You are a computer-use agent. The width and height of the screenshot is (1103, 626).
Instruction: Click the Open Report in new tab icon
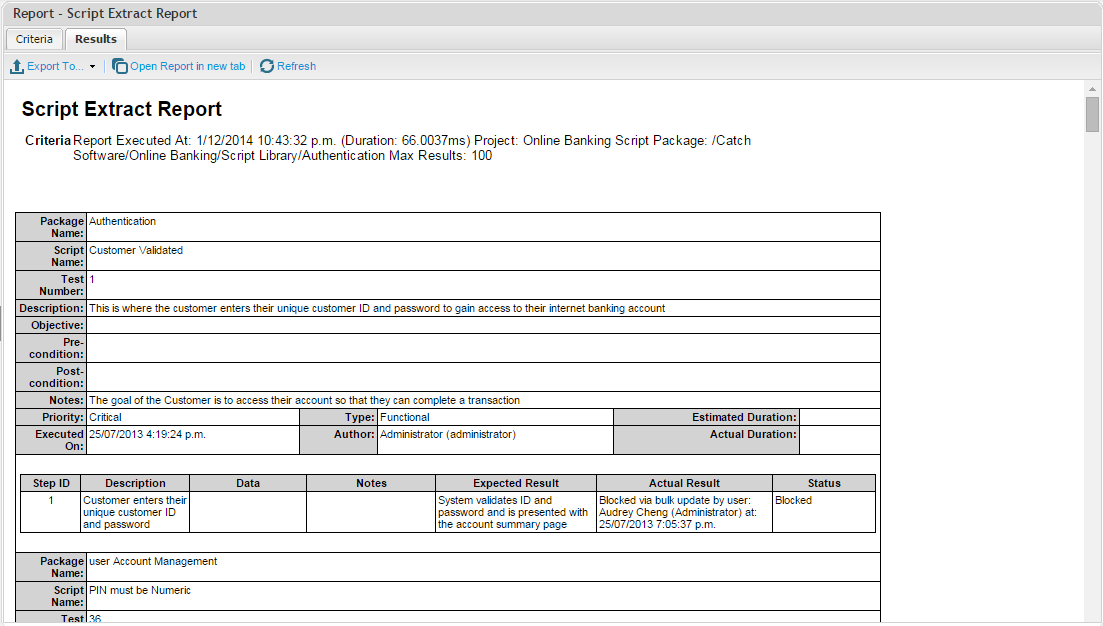(x=120, y=66)
